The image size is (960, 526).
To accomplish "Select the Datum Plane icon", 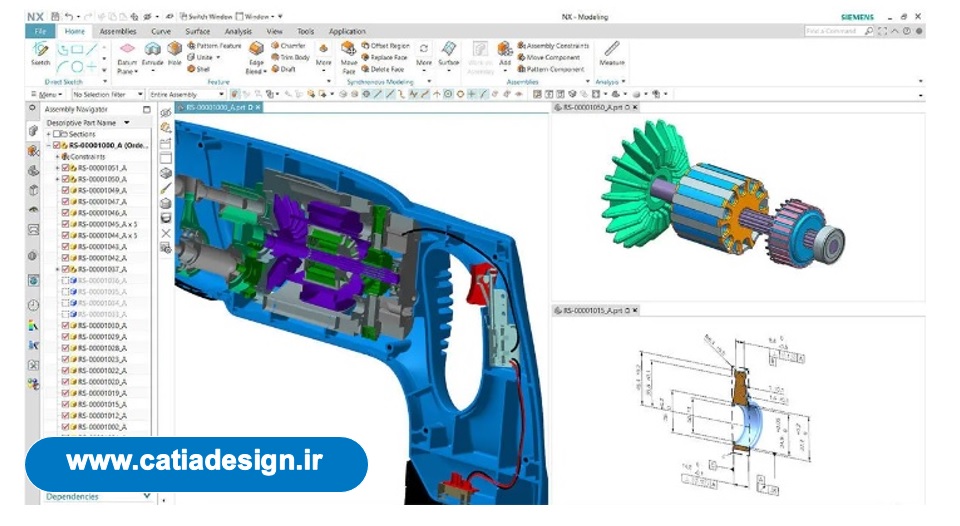I will tap(127, 50).
